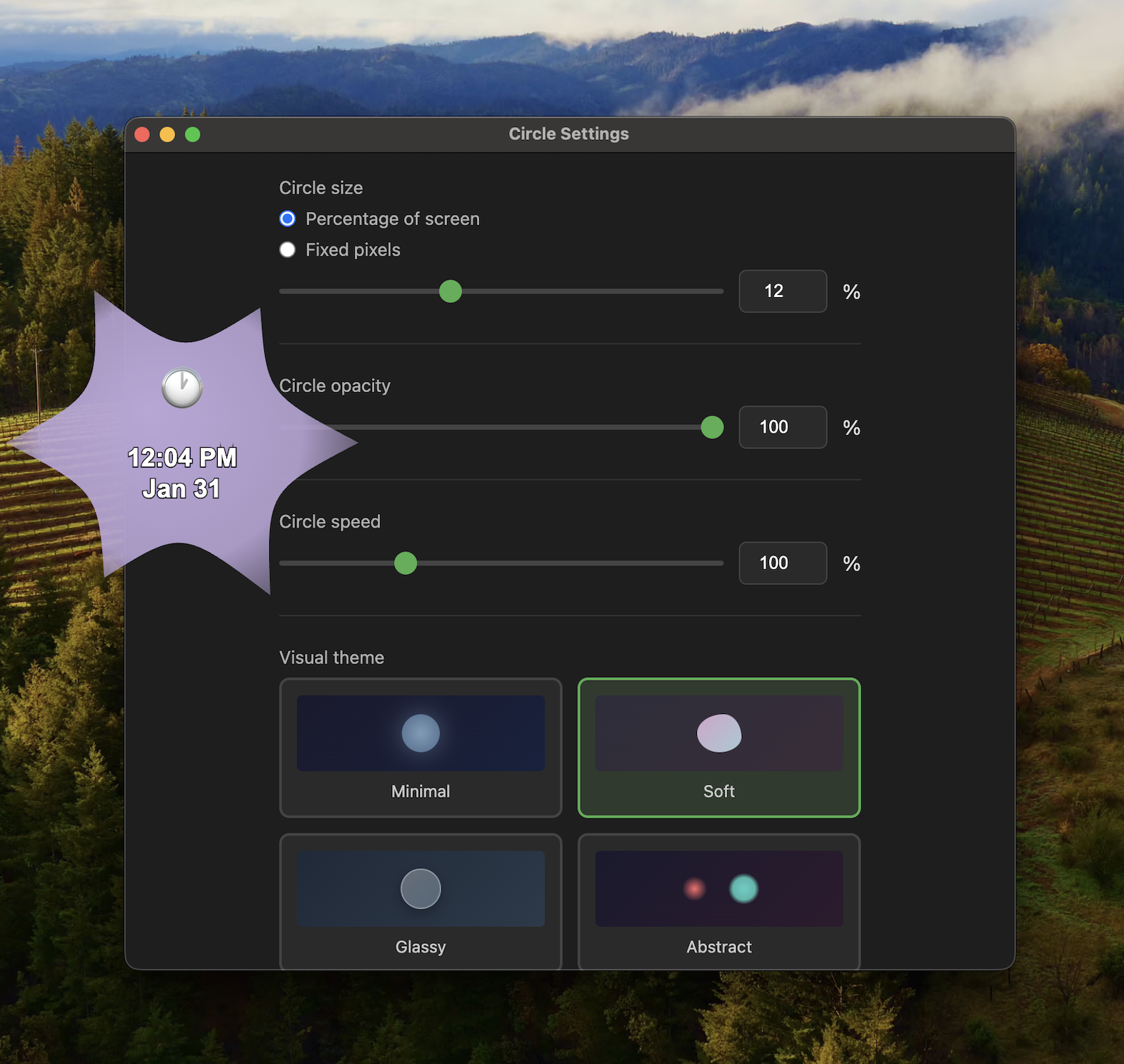Click the Circle speed slider handle
This screenshot has height=1064, width=1124.
(x=406, y=563)
